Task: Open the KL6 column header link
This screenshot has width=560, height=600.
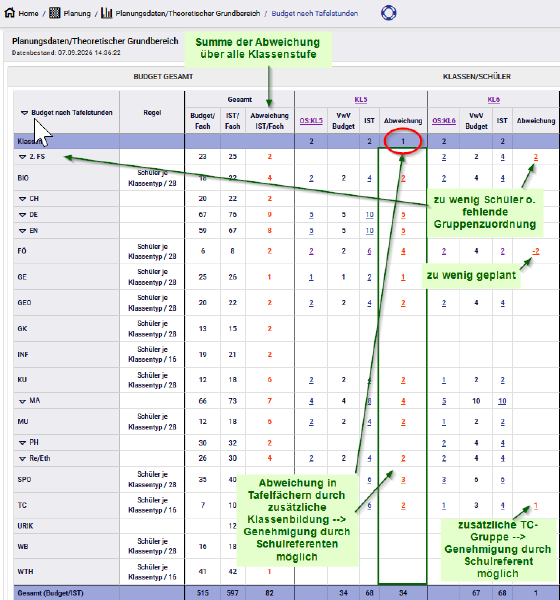Action: (493, 100)
